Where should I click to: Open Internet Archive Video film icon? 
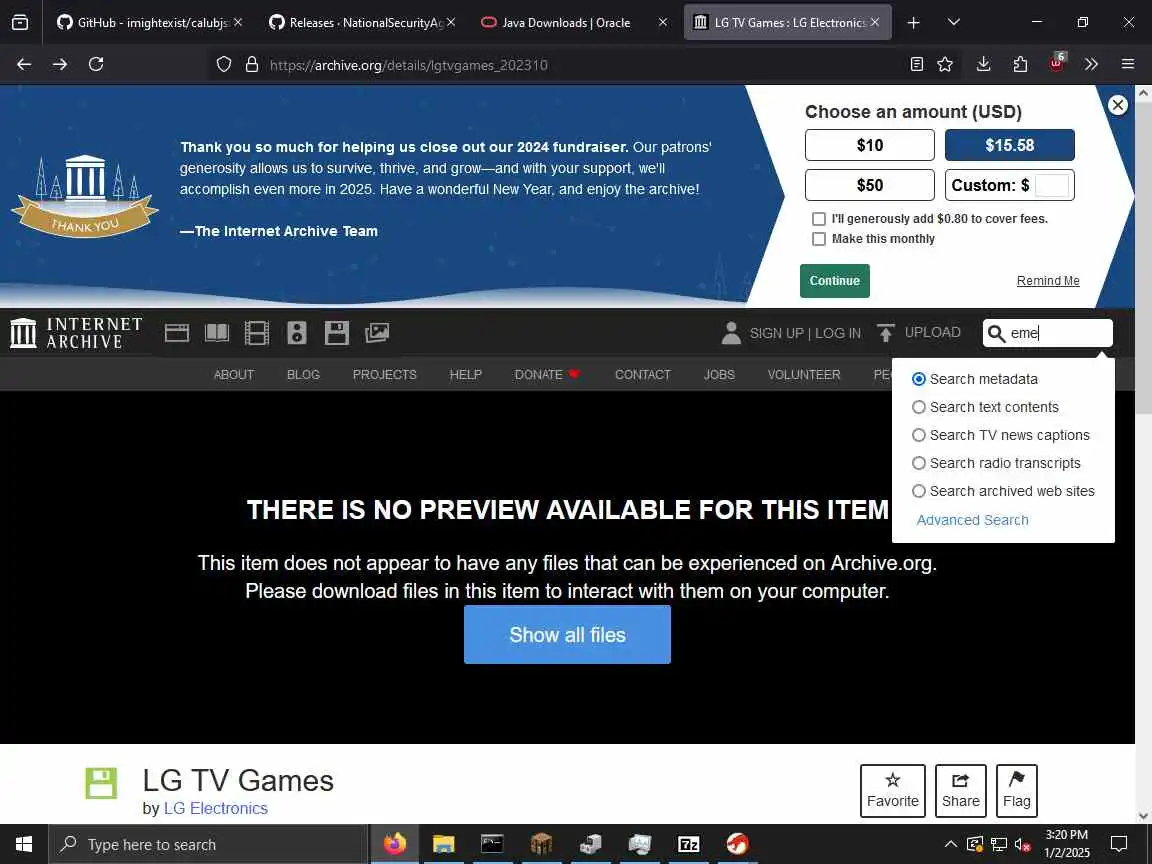(256, 333)
